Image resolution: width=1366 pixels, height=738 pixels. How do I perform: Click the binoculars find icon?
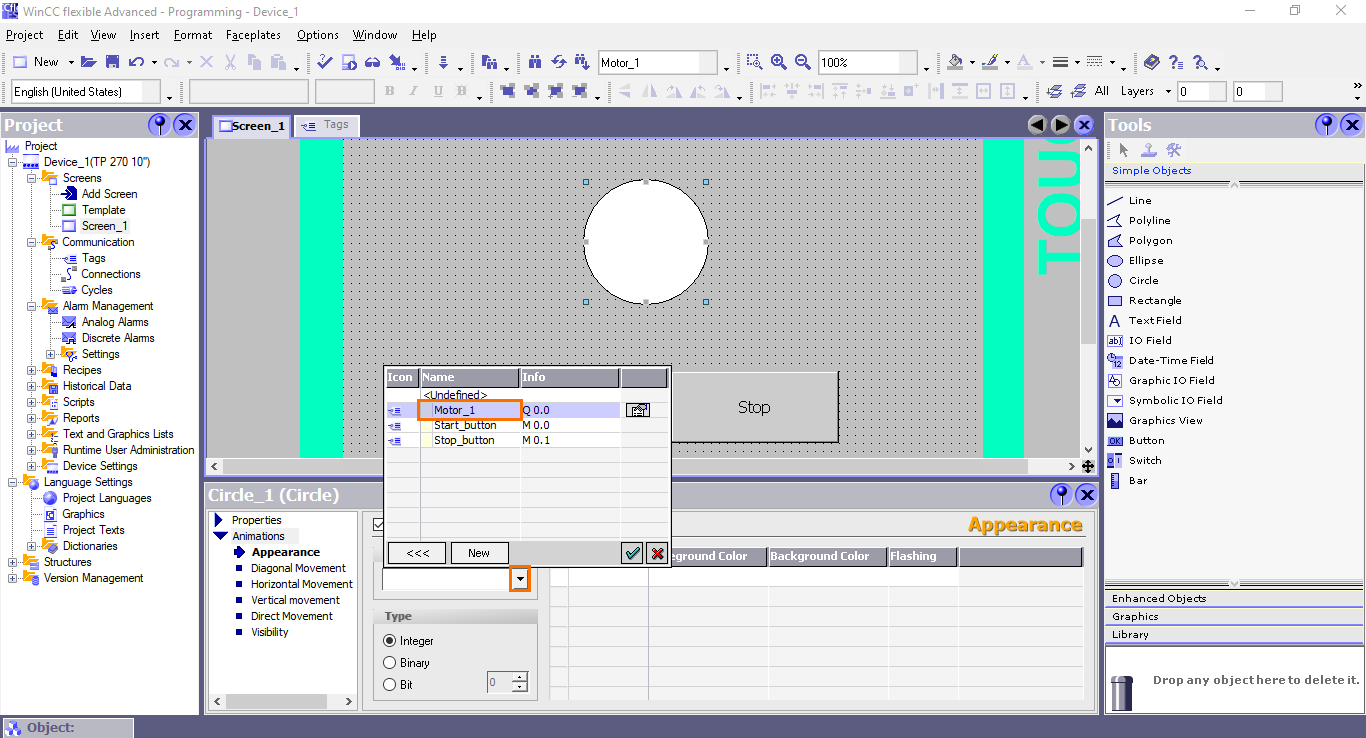(535, 62)
